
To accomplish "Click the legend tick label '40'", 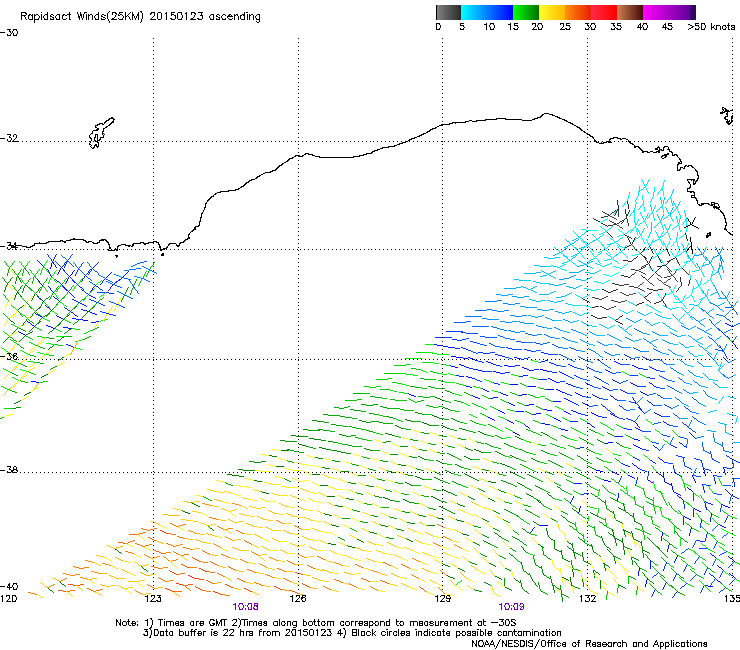I will coord(642,27).
